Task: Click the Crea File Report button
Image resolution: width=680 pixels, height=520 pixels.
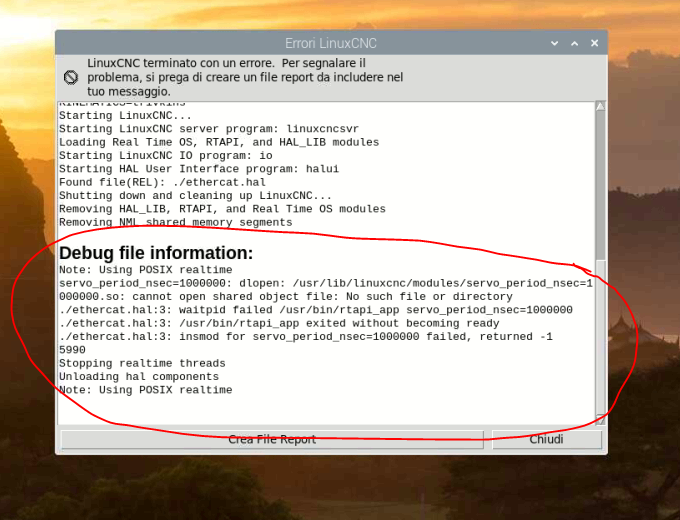Action: point(272,439)
